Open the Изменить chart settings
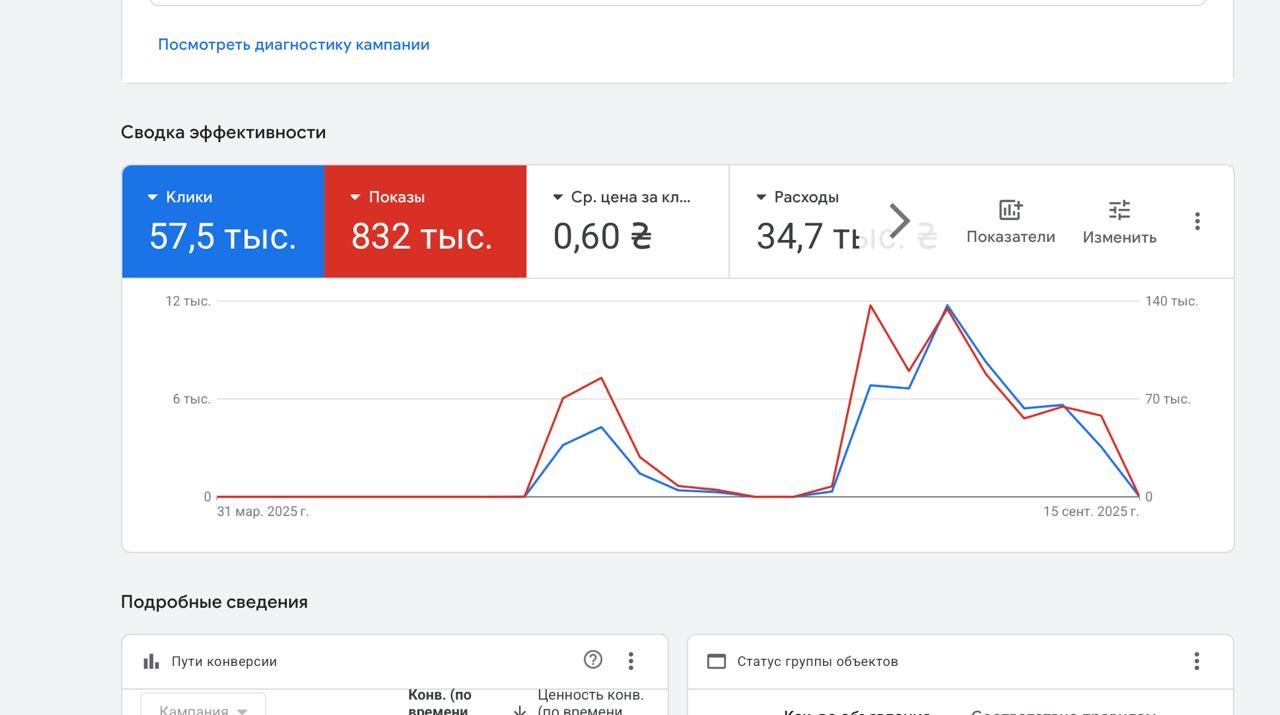 coord(1119,221)
